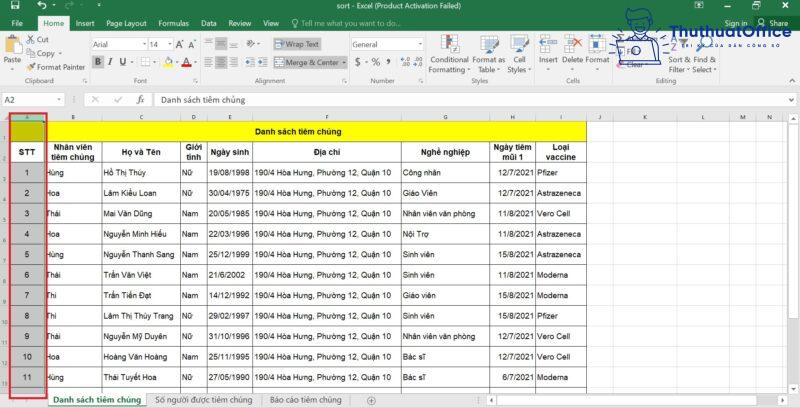Open Conditional Formatting
Image resolution: width=800 pixels, height=408 pixels.
[x=449, y=55]
